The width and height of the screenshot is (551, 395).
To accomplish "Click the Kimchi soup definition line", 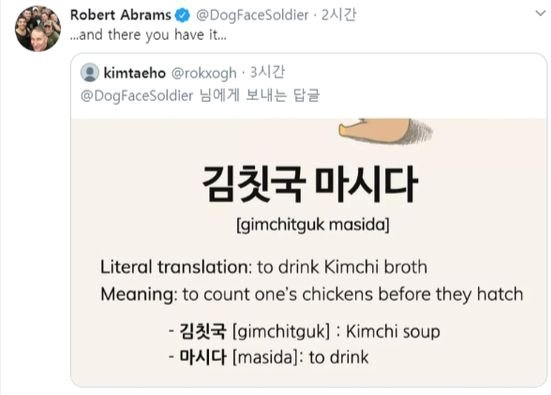I will pos(304,331).
